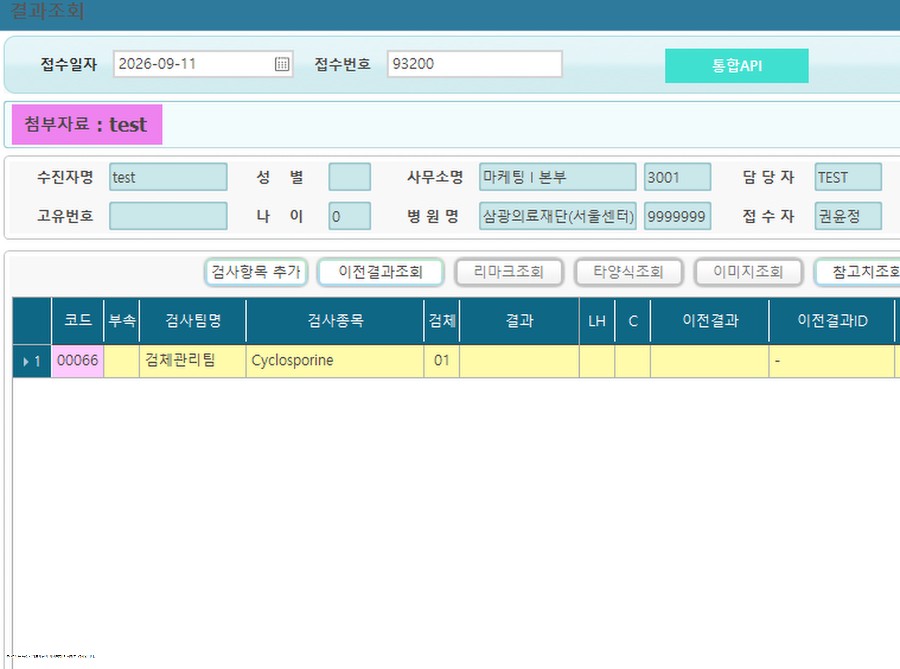900x669 pixels.
Task: Click the 이전결과ID cell showing a dash
Action: tap(832, 361)
